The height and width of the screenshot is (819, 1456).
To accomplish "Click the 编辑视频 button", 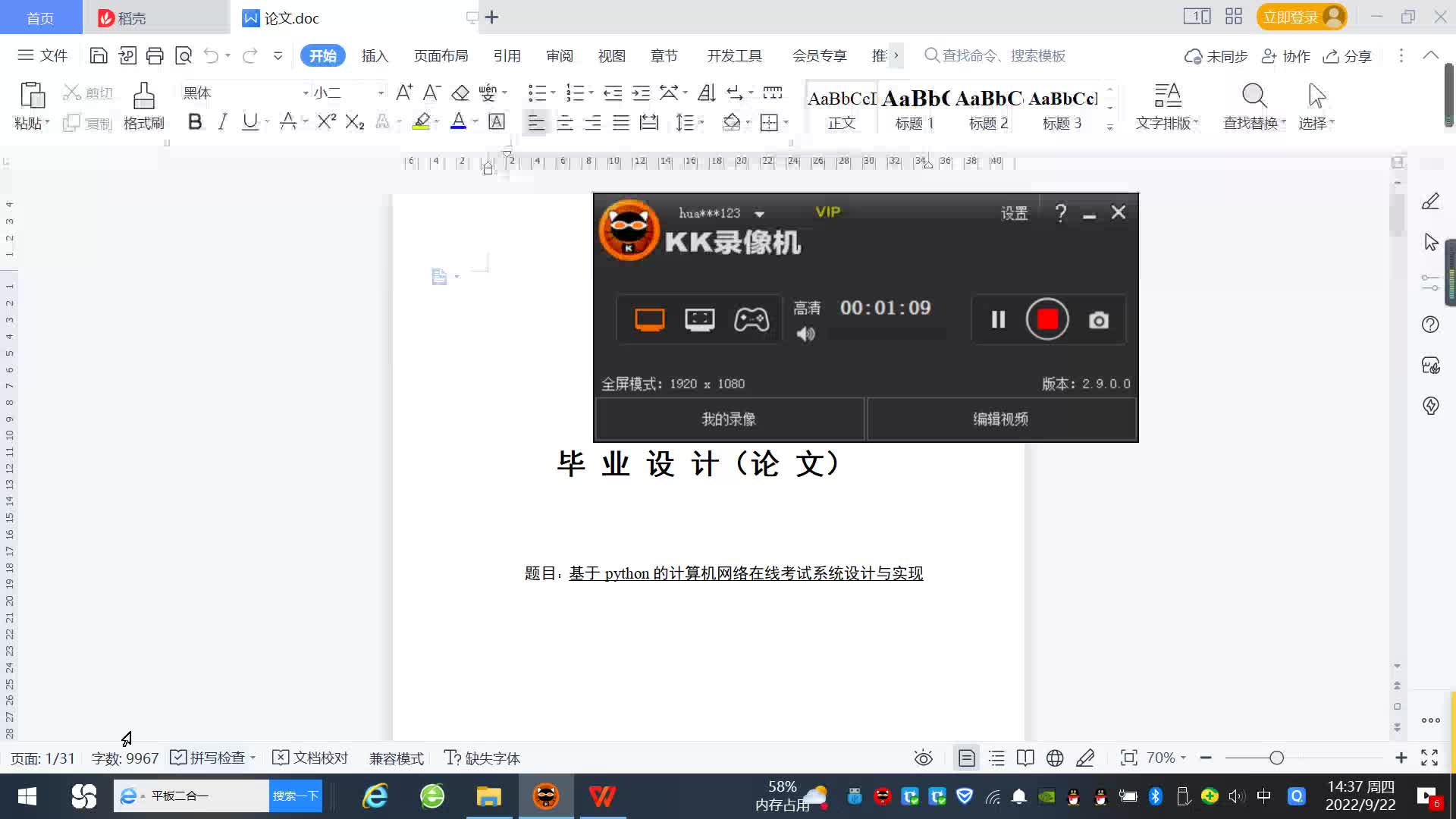I will 1001,419.
